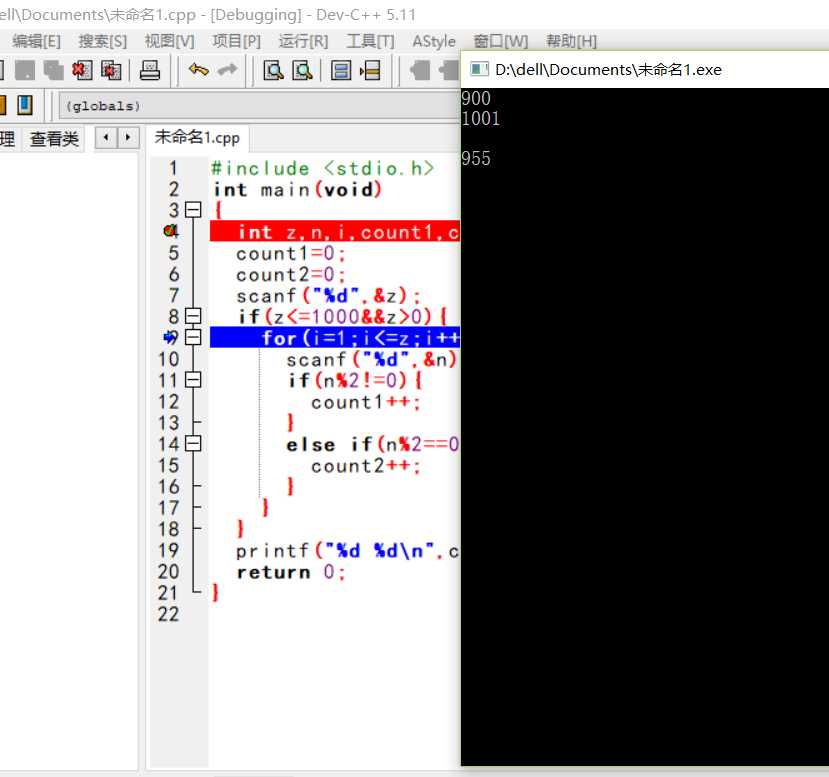Click the blue highlighted for(i=1;i<=z line
The image size is (829, 777).
(335, 337)
